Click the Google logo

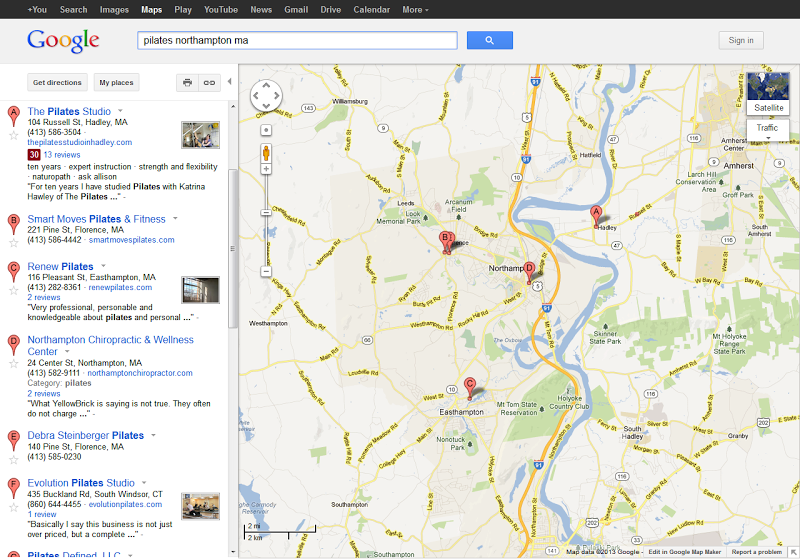click(x=63, y=41)
